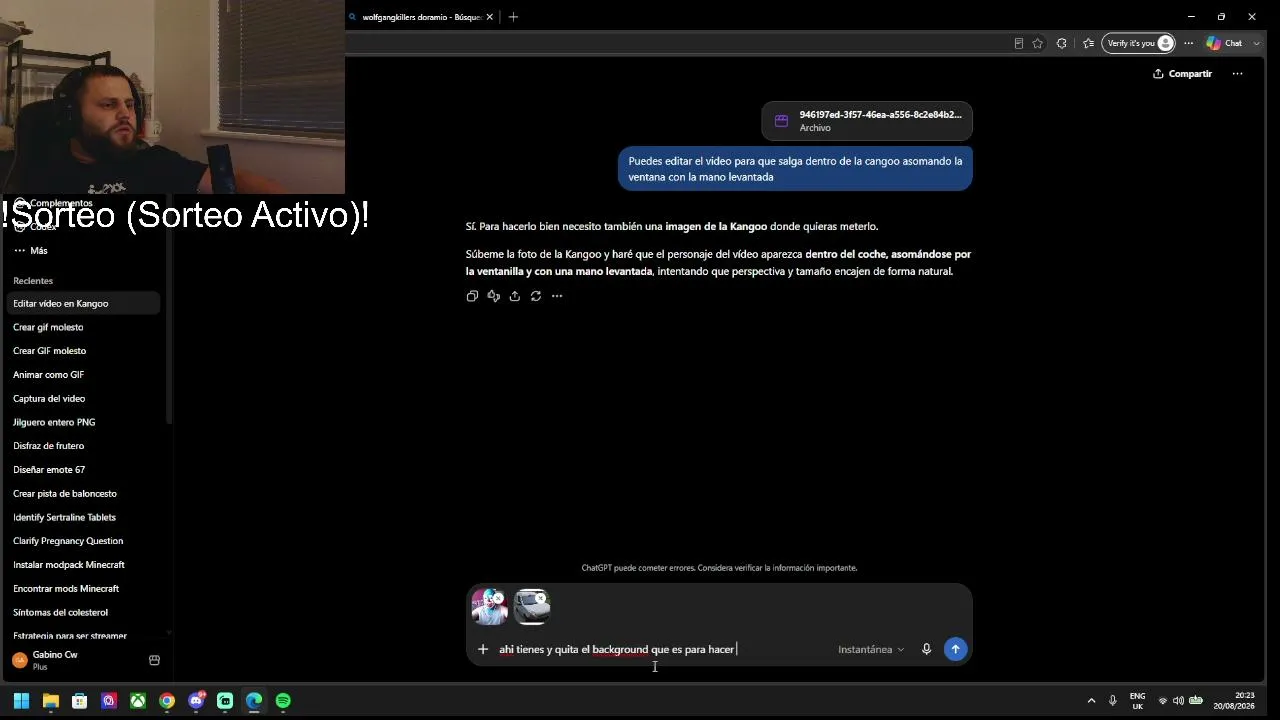Screen dimensions: 1280x720
Task: Remove the first attached image
Action: [x=498, y=598]
